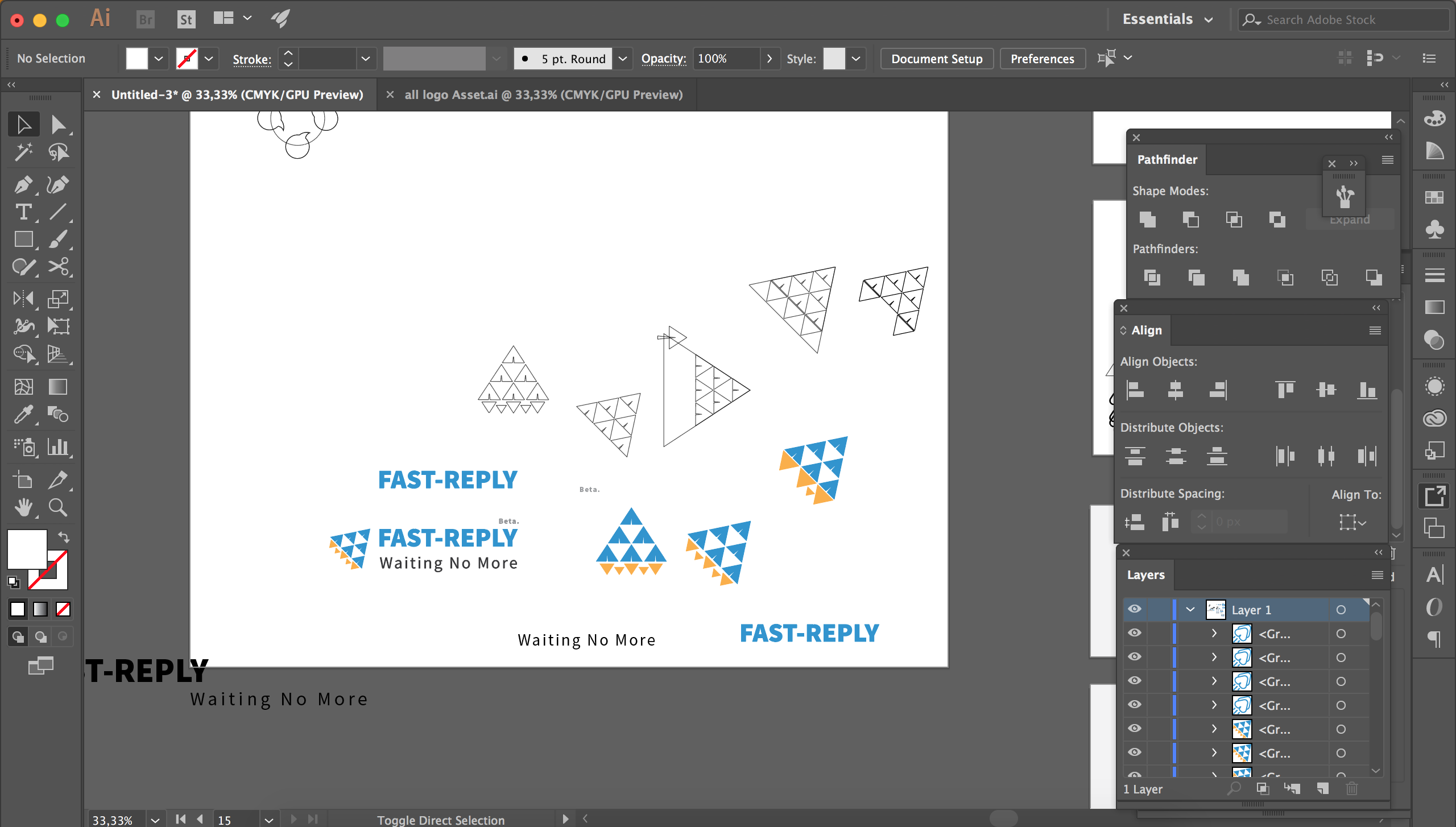
Task: Click Horizontal Align Center in Align panel
Action: [x=1175, y=390]
